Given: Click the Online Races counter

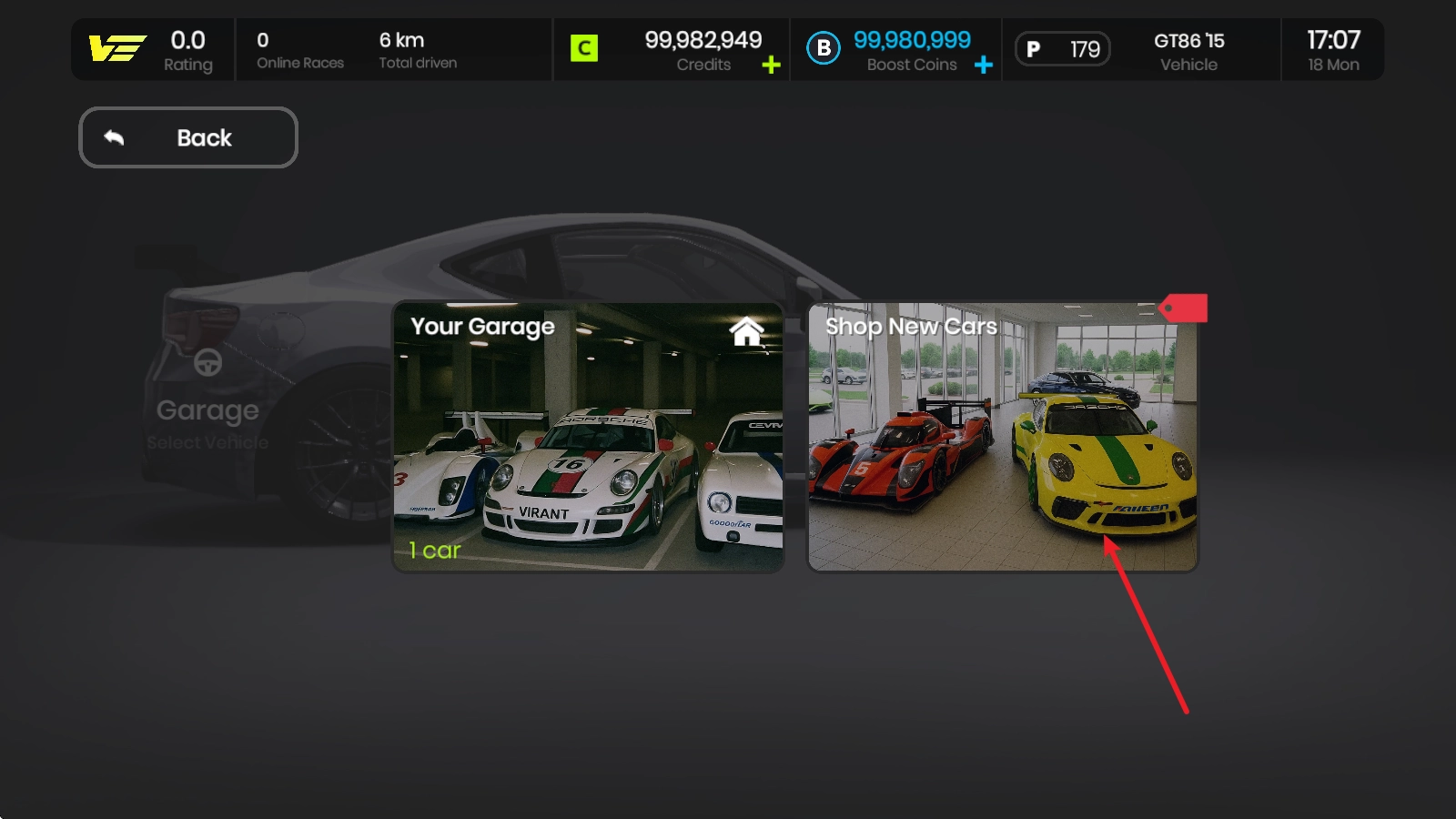Looking at the screenshot, I should (299, 51).
